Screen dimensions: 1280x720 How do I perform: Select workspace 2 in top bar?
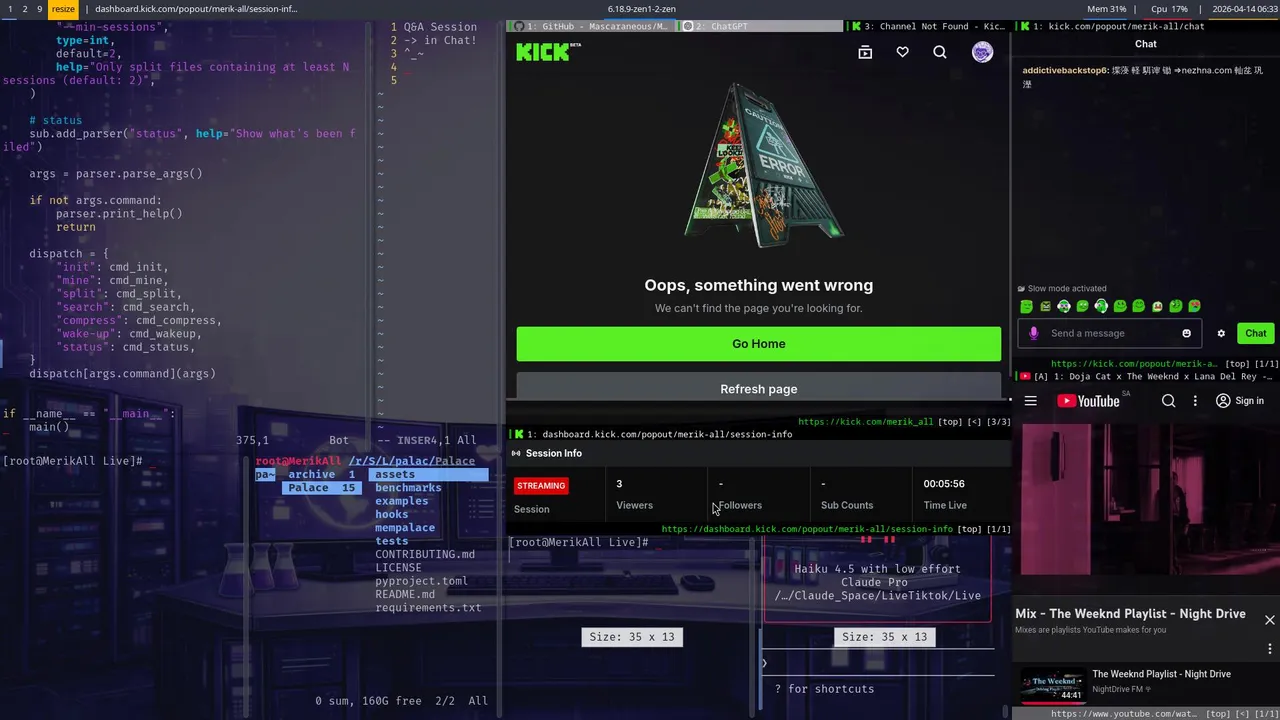pyautogui.click(x=25, y=9)
